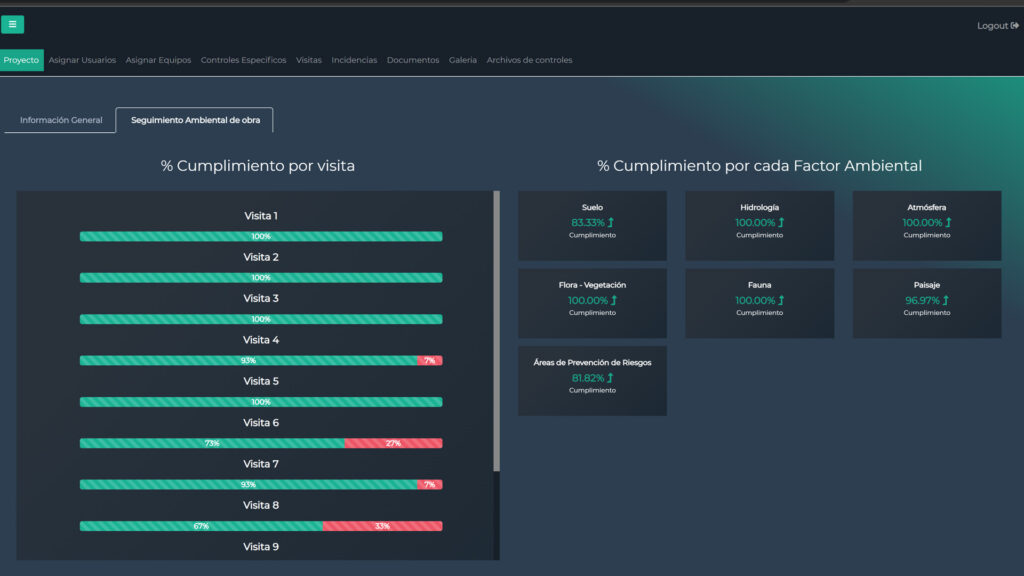Open the Flora - Vegetación card

pos(592,303)
